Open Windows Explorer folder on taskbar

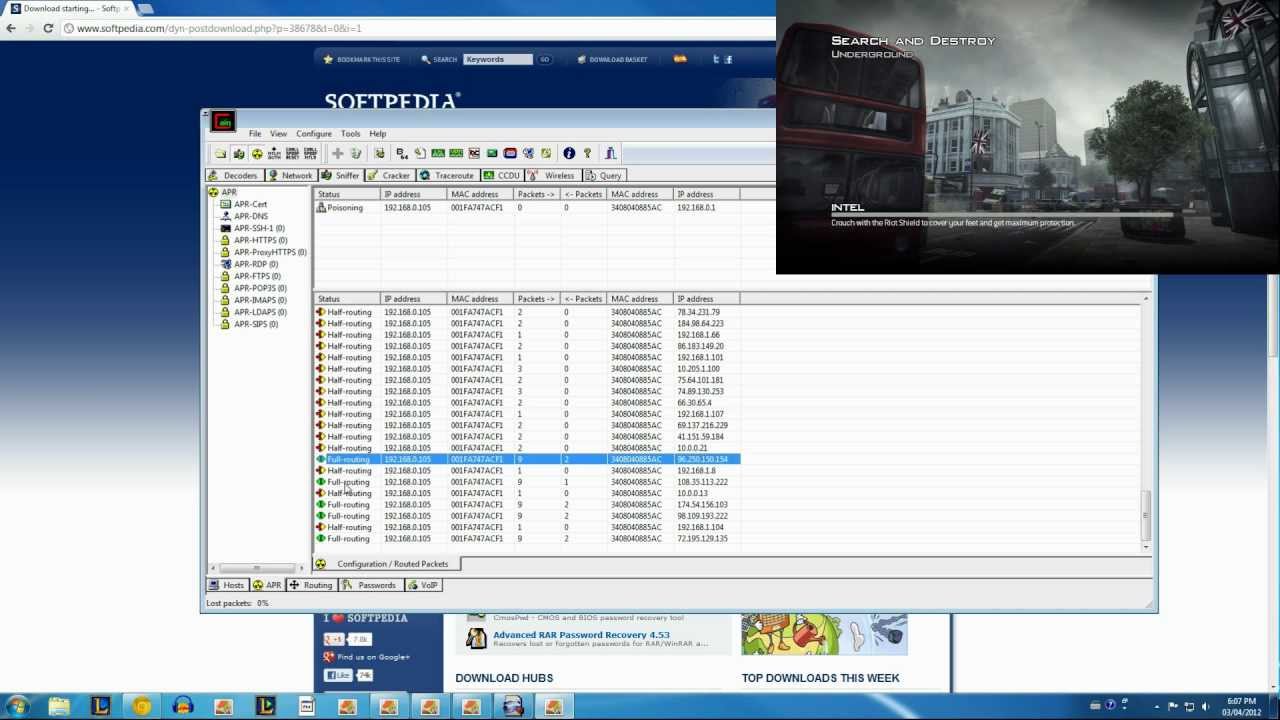coord(59,706)
